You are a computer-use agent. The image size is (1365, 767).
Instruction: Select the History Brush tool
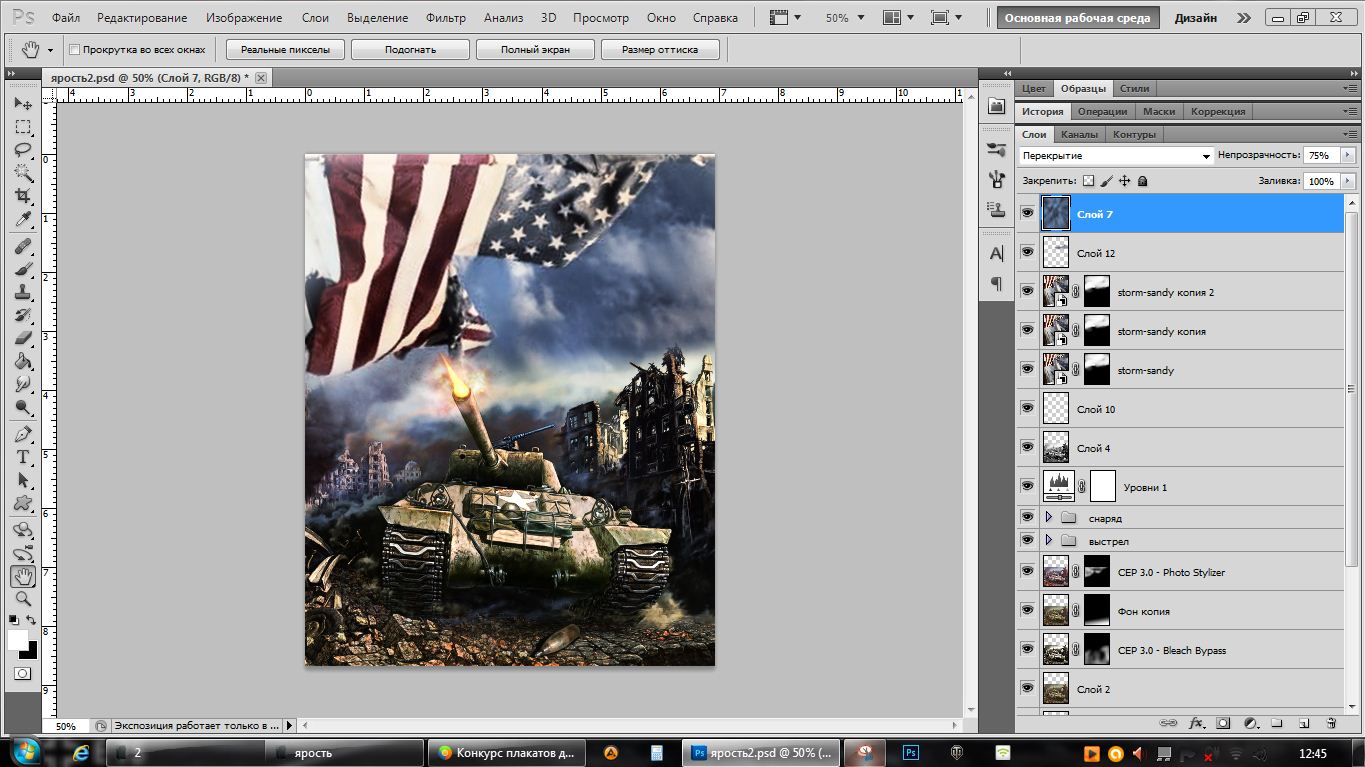(x=23, y=315)
